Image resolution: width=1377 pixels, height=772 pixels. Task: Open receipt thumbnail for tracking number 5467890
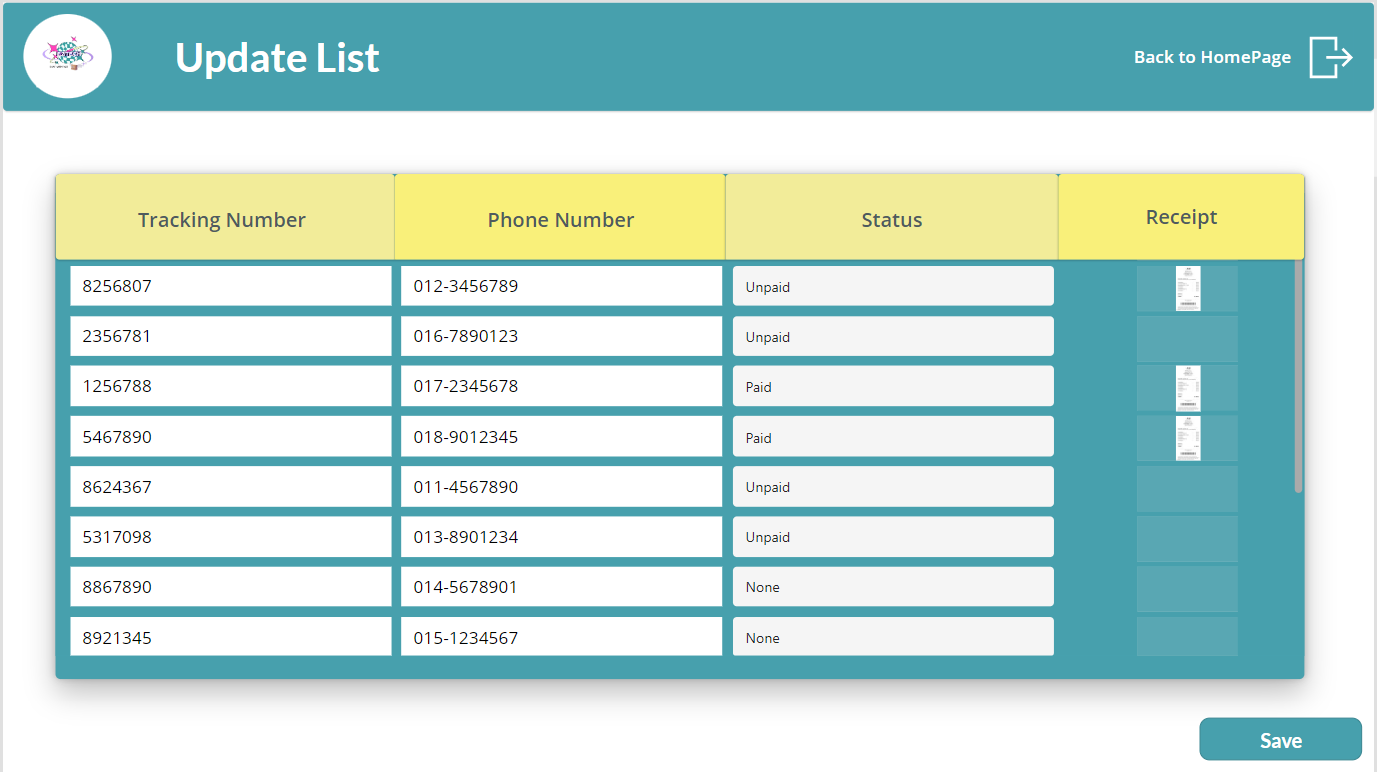(x=1187, y=438)
